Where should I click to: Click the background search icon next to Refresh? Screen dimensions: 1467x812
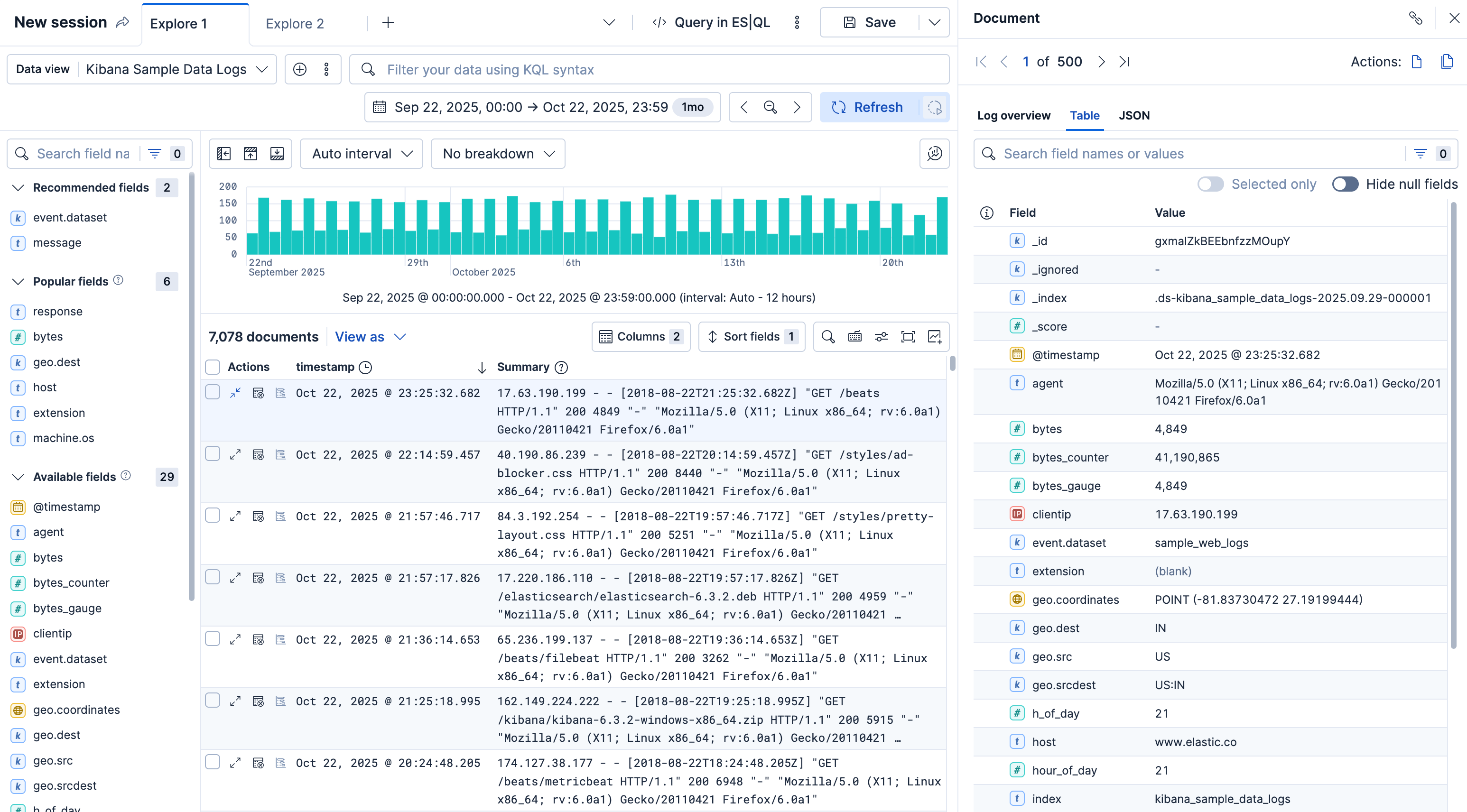point(935,107)
